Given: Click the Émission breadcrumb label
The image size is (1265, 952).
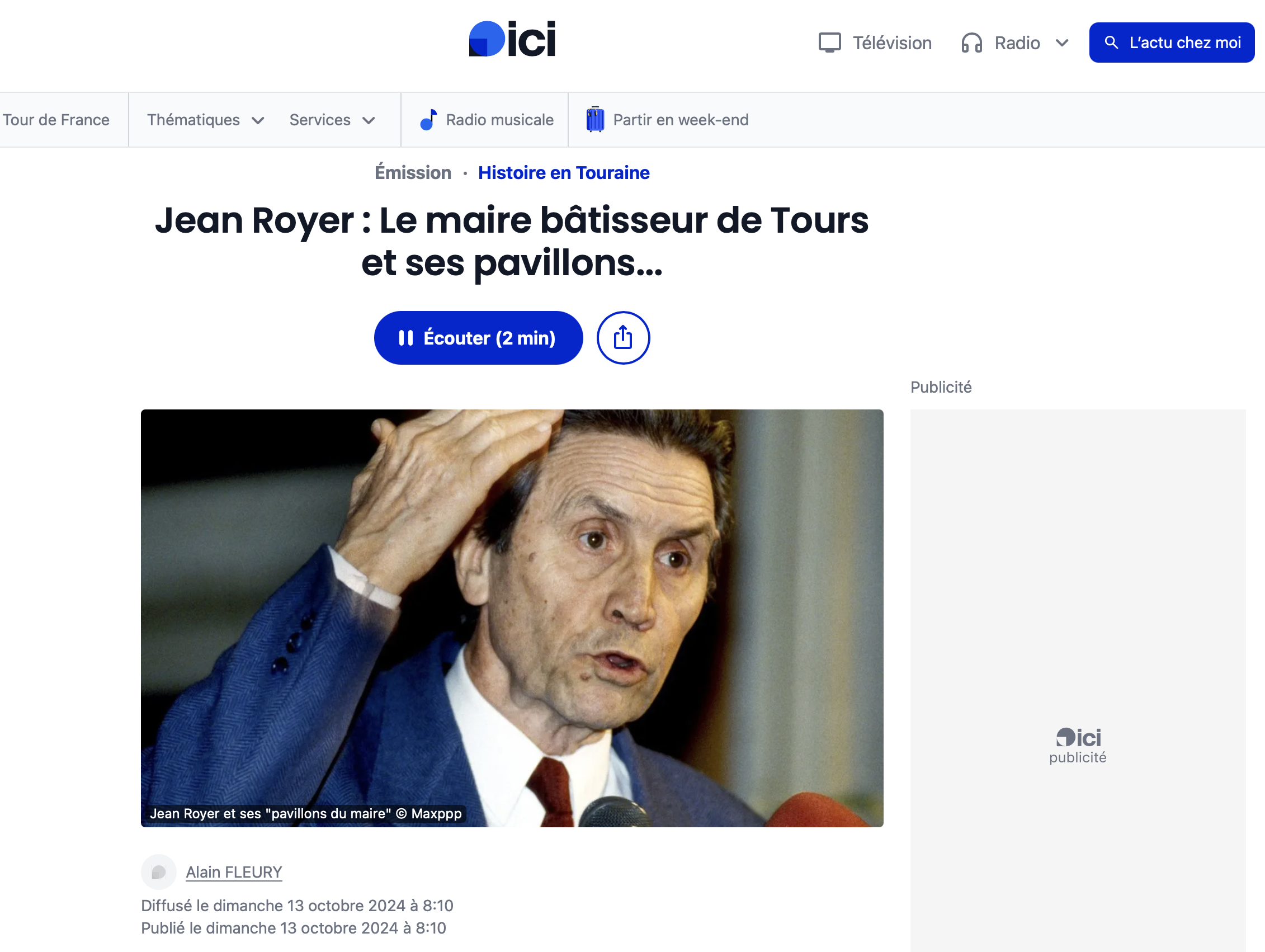Looking at the screenshot, I should (413, 172).
